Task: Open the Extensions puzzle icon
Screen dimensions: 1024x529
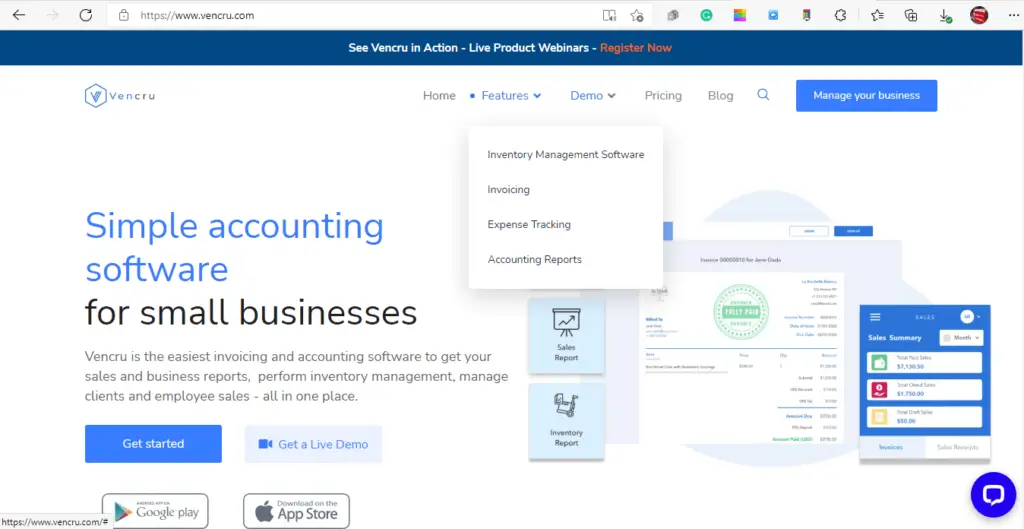Action: point(840,16)
